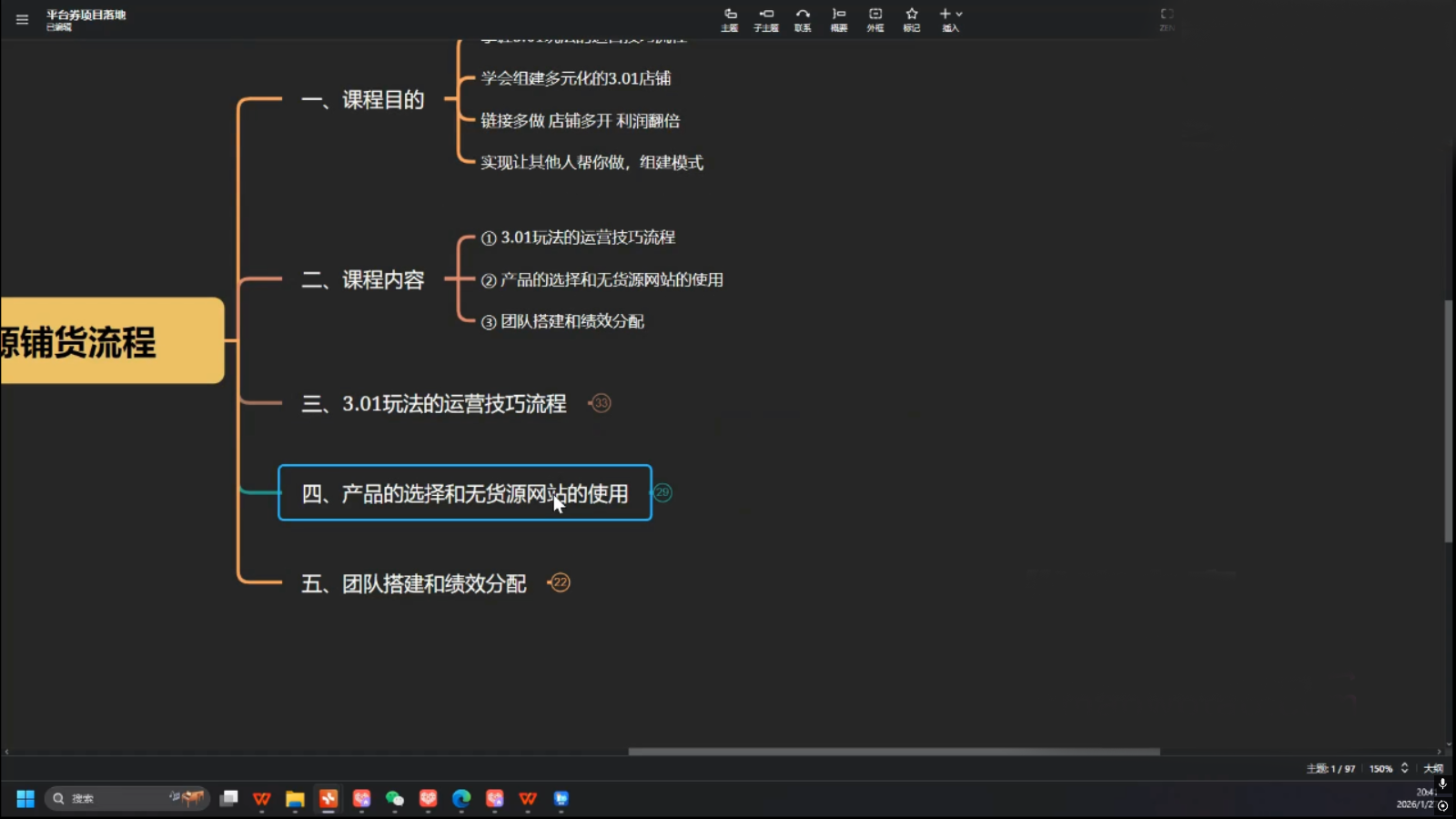Expand the insert options chevron

958,14
